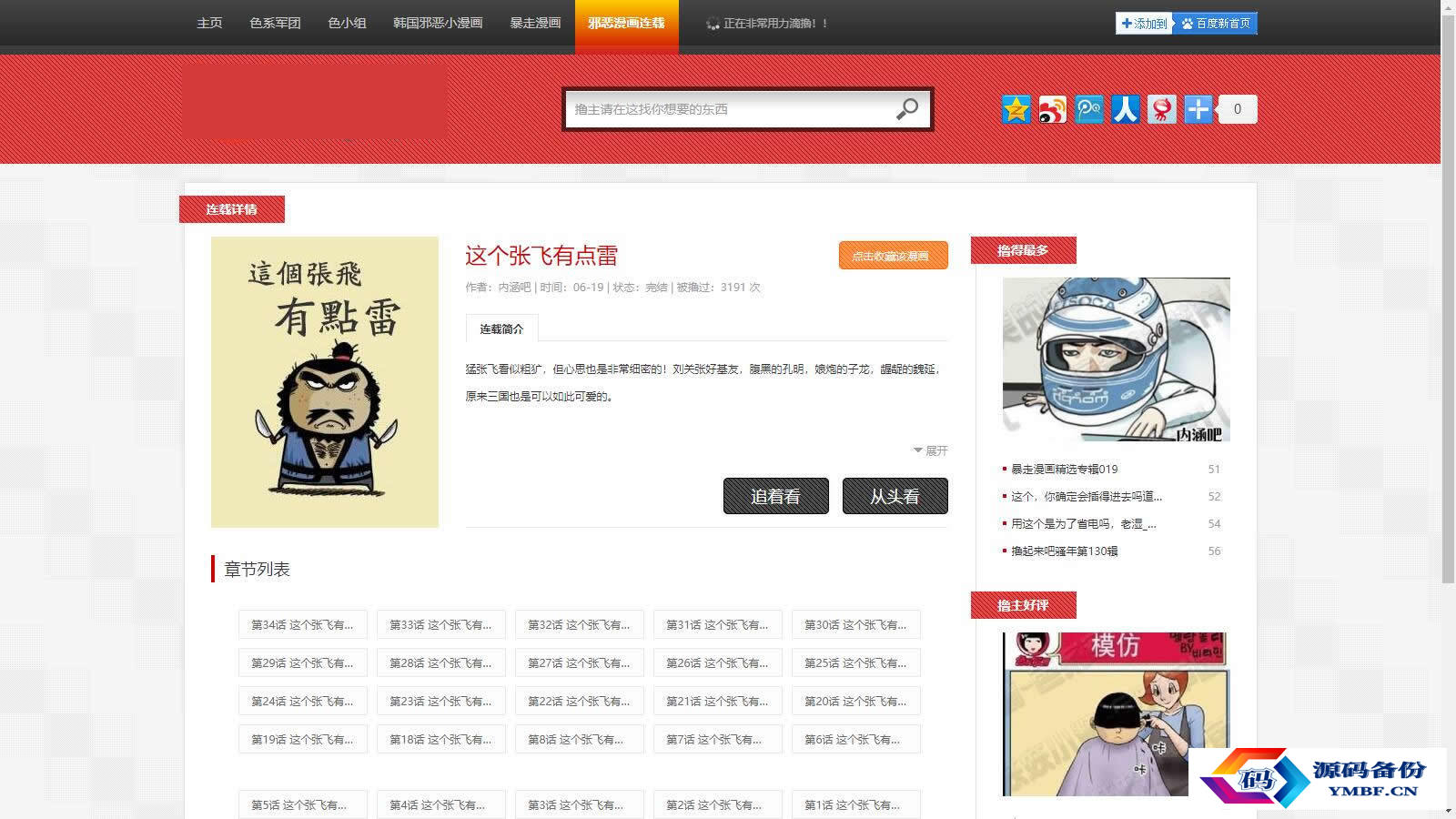Open chapter 第8话
The image size is (1456, 819).
580,739
